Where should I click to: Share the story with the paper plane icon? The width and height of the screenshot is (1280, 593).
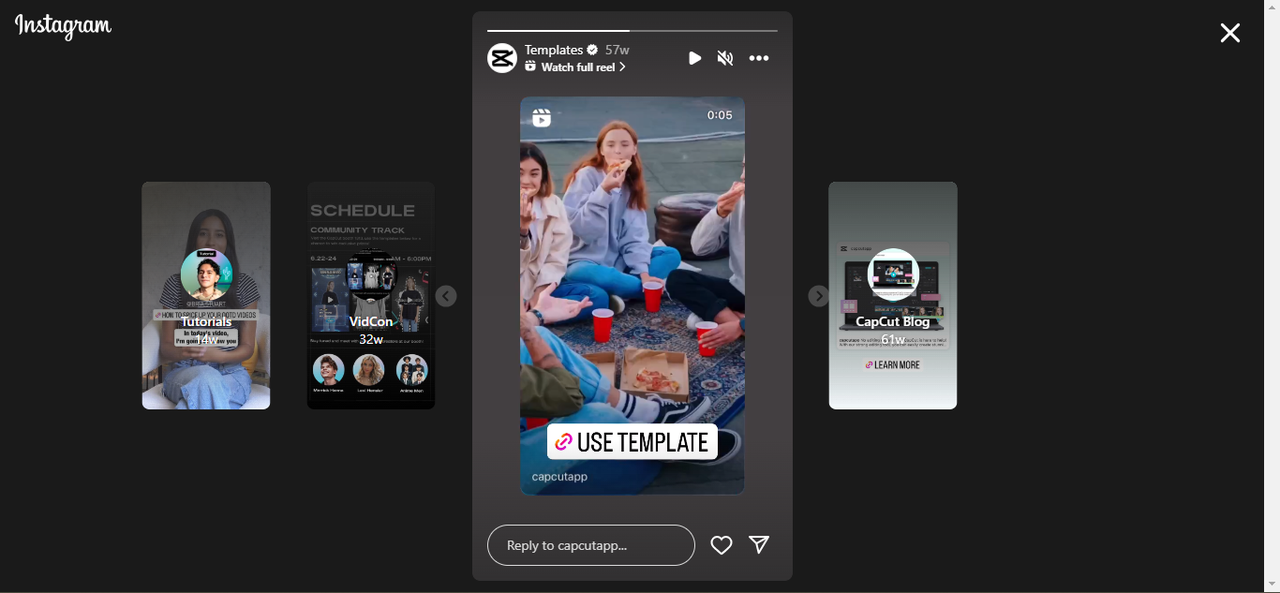(x=759, y=544)
